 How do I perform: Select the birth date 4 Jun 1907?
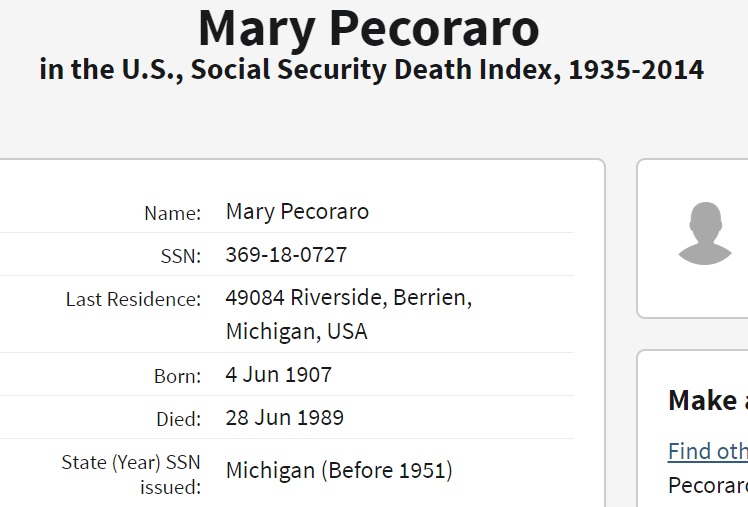tap(278, 375)
